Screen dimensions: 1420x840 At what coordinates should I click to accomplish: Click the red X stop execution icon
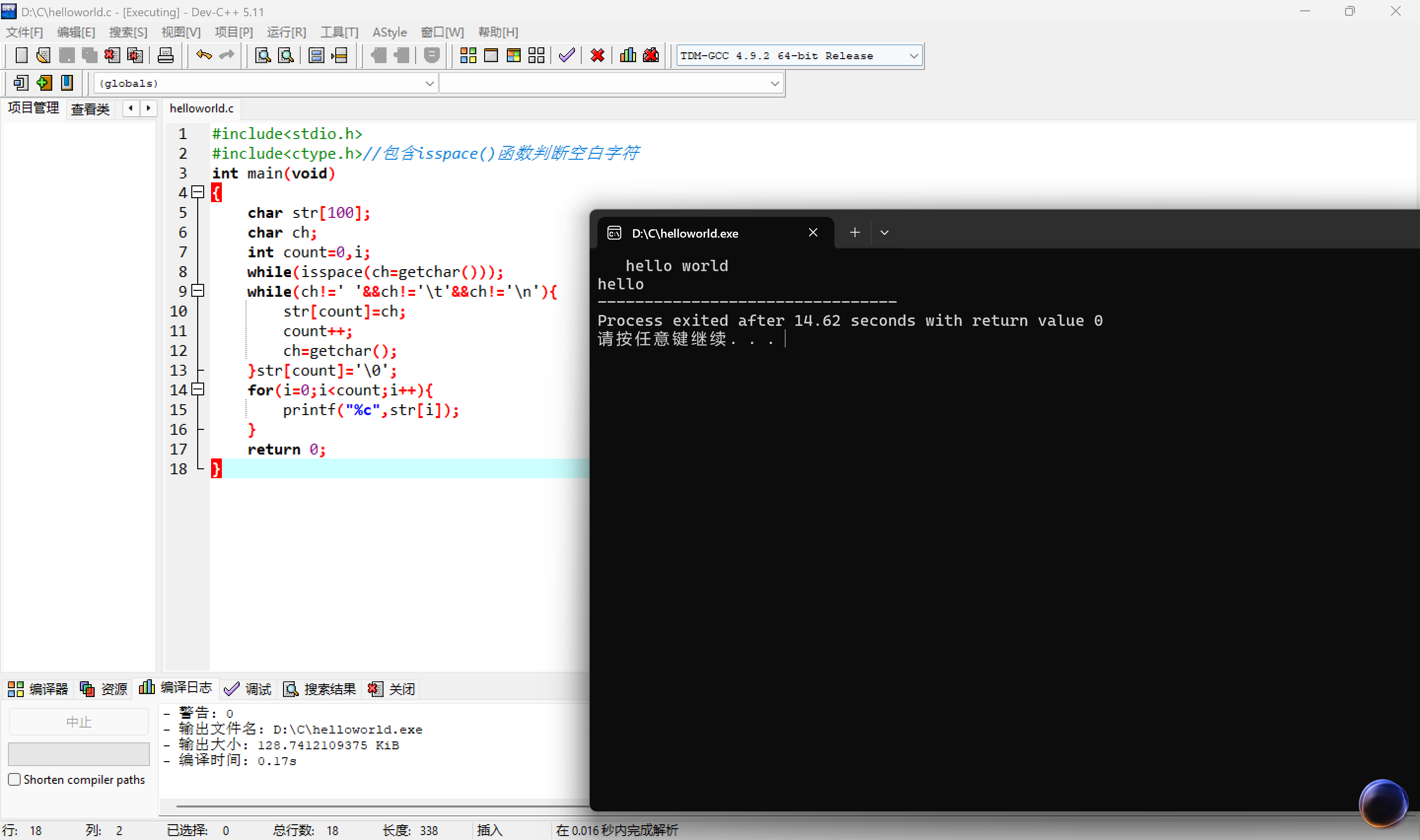(x=597, y=56)
